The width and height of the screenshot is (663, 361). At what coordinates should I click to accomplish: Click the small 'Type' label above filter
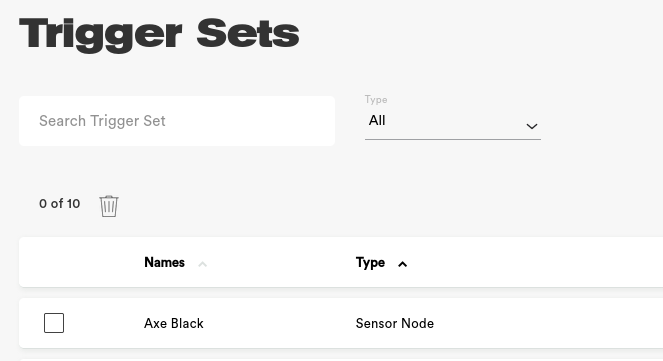pos(376,100)
